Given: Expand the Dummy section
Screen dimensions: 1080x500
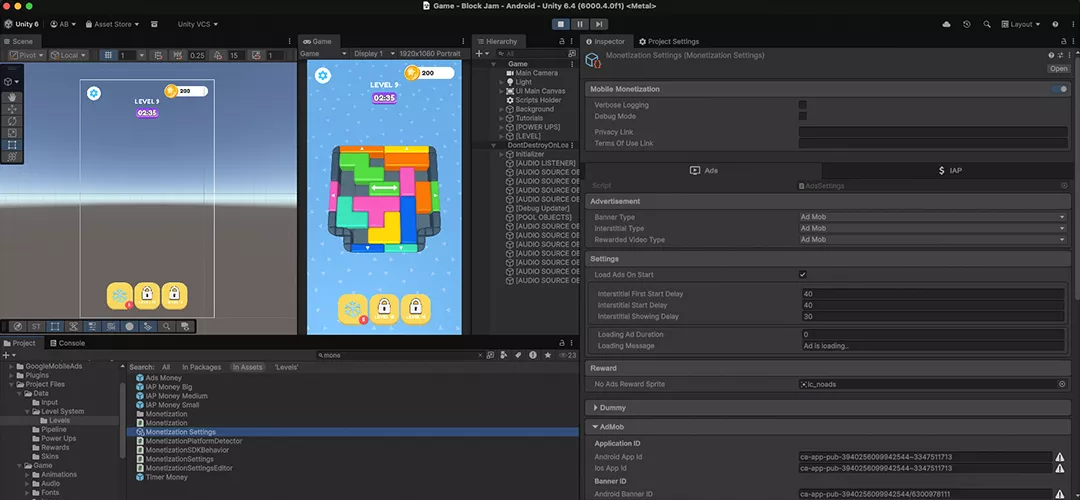Looking at the screenshot, I should 610,407.
